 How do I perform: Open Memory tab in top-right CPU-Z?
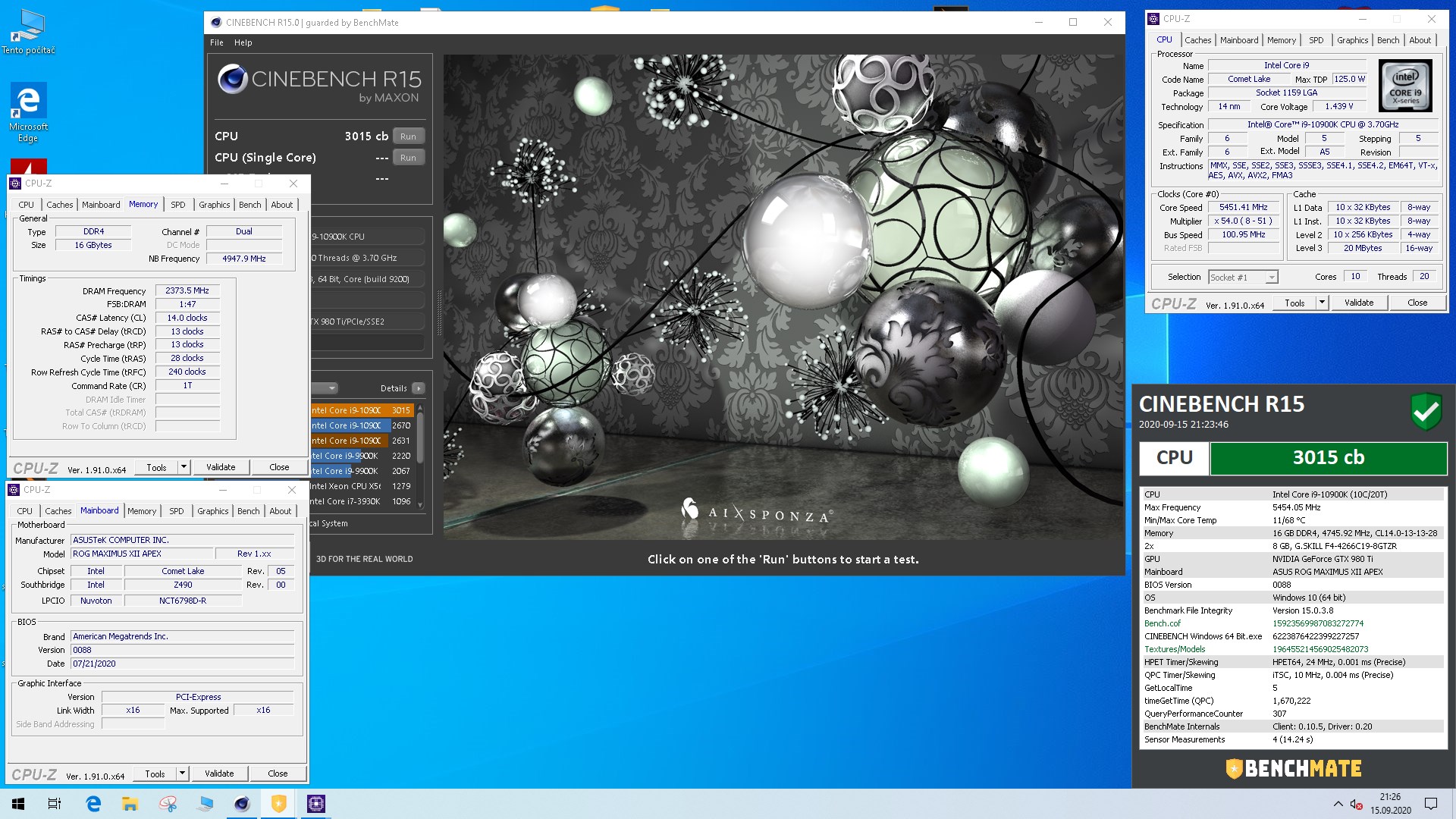(1281, 40)
